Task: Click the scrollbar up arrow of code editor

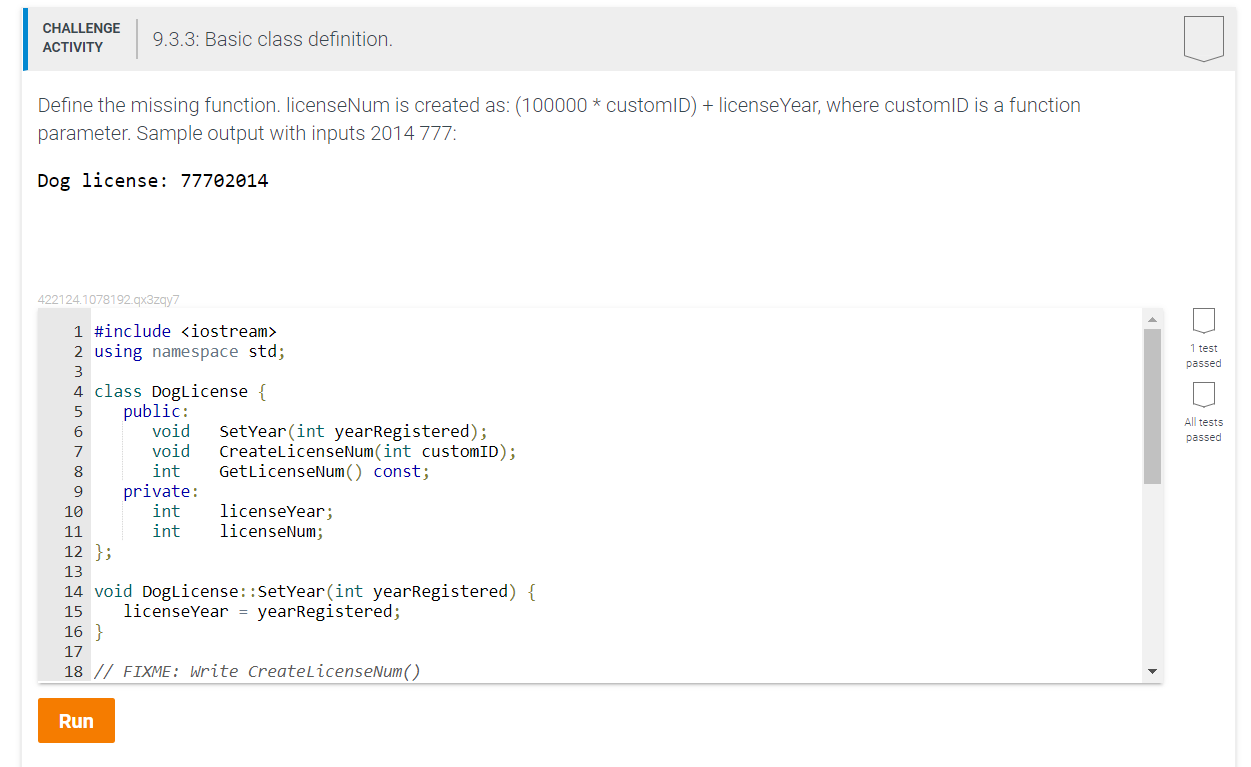Action: point(1151,317)
